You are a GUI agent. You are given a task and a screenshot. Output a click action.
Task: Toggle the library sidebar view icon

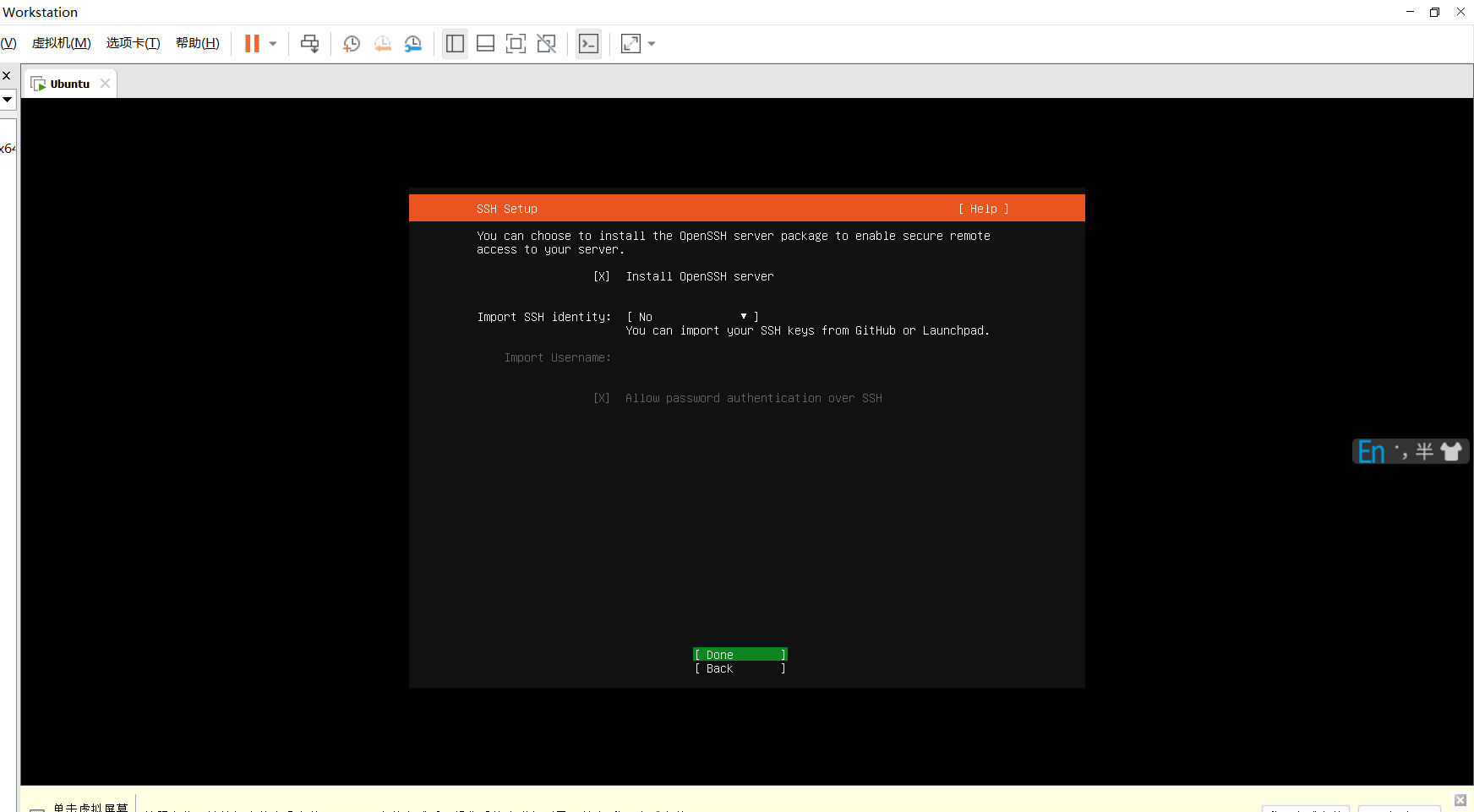455,43
